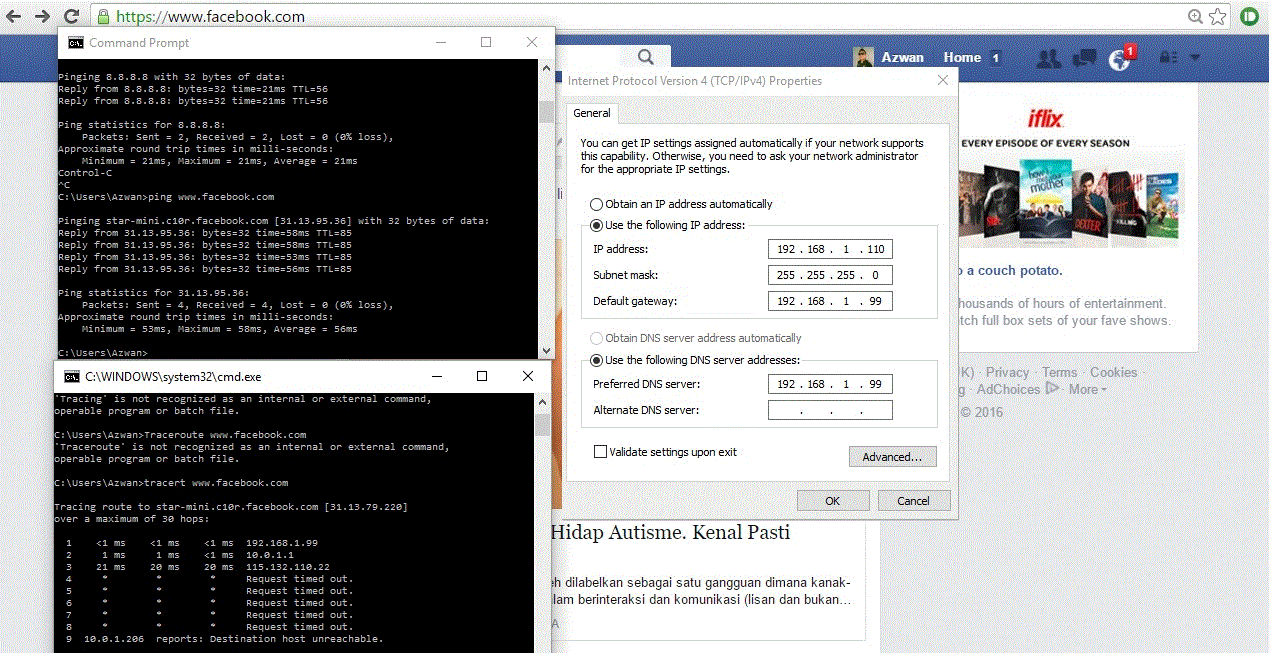The width and height of the screenshot is (1269, 653).
Task: Cancel the IPv4 properties dialog
Action: (x=913, y=501)
